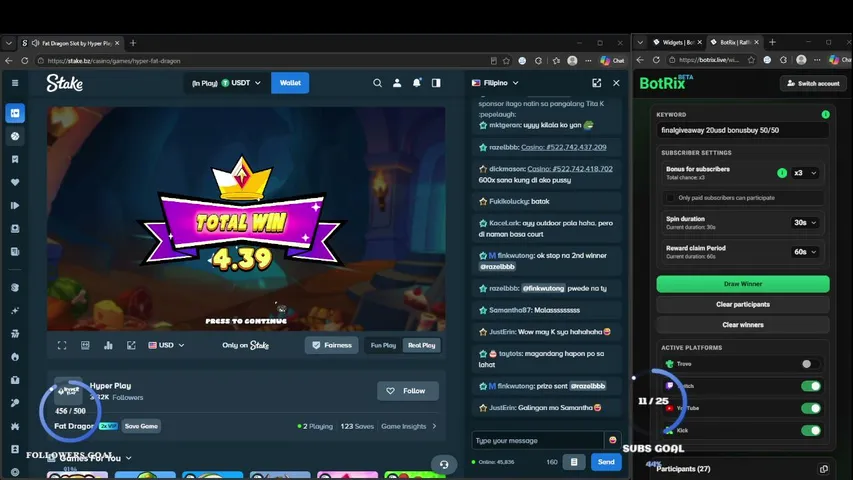Close the chat panel

616,83
